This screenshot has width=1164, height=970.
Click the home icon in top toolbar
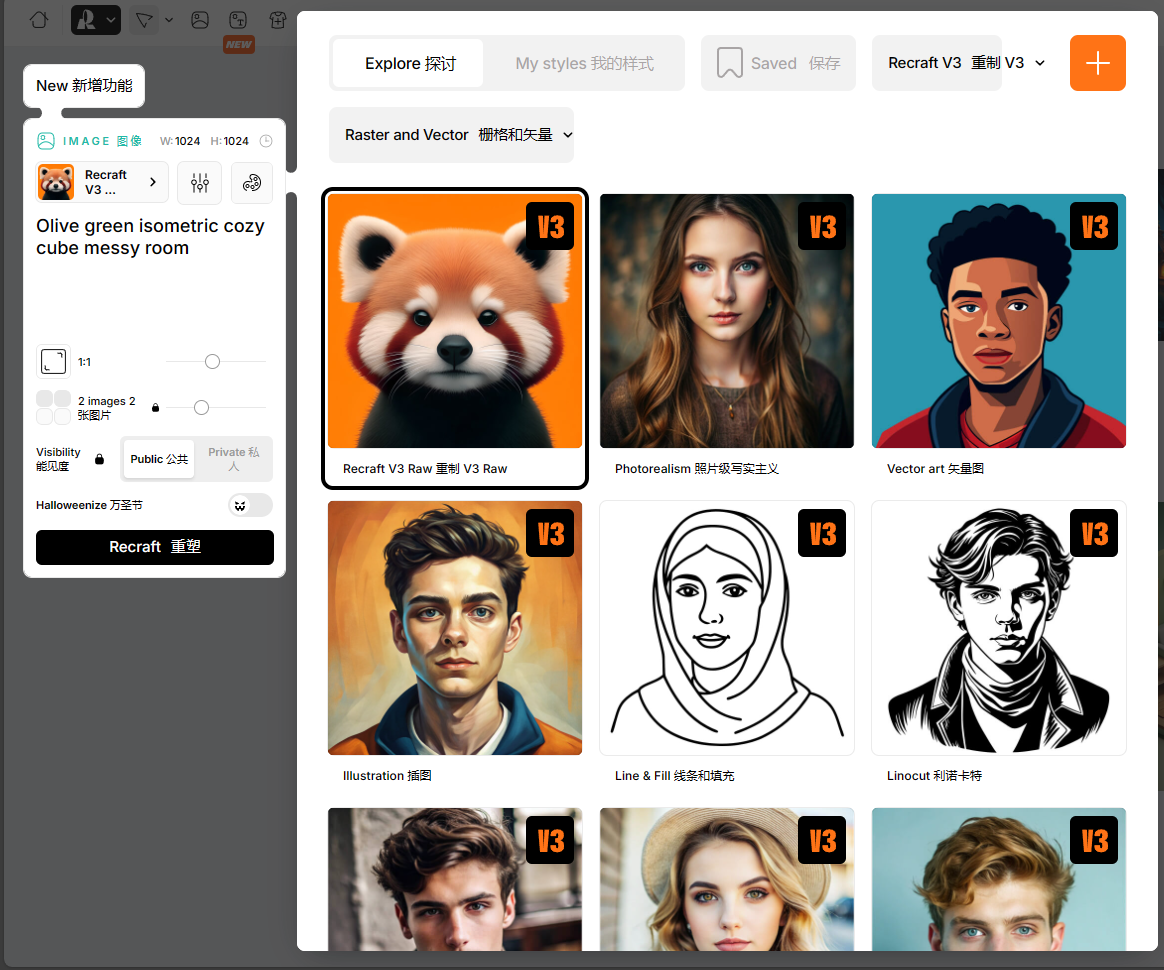click(x=39, y=19)
